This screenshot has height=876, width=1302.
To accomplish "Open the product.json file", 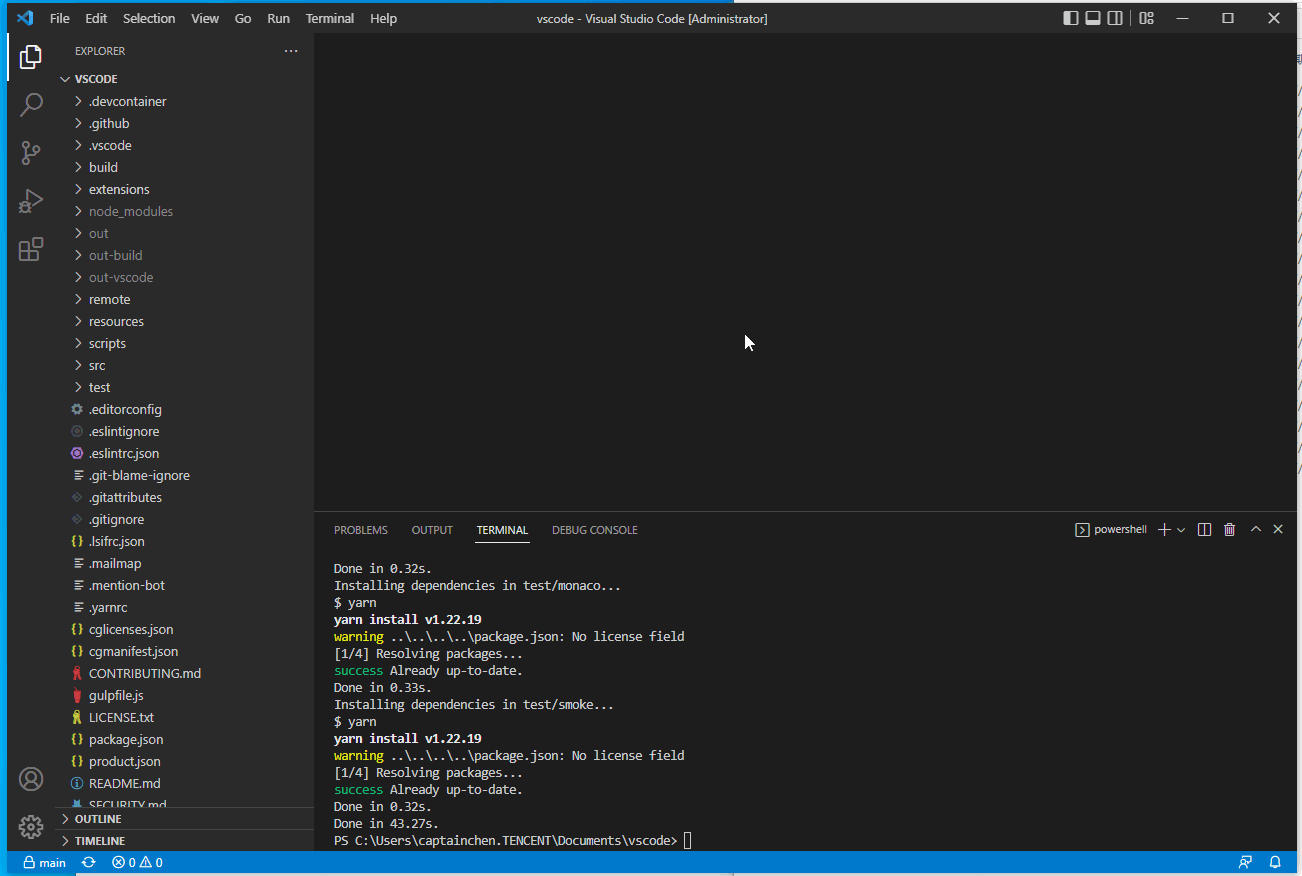I will tap(185, 761).
